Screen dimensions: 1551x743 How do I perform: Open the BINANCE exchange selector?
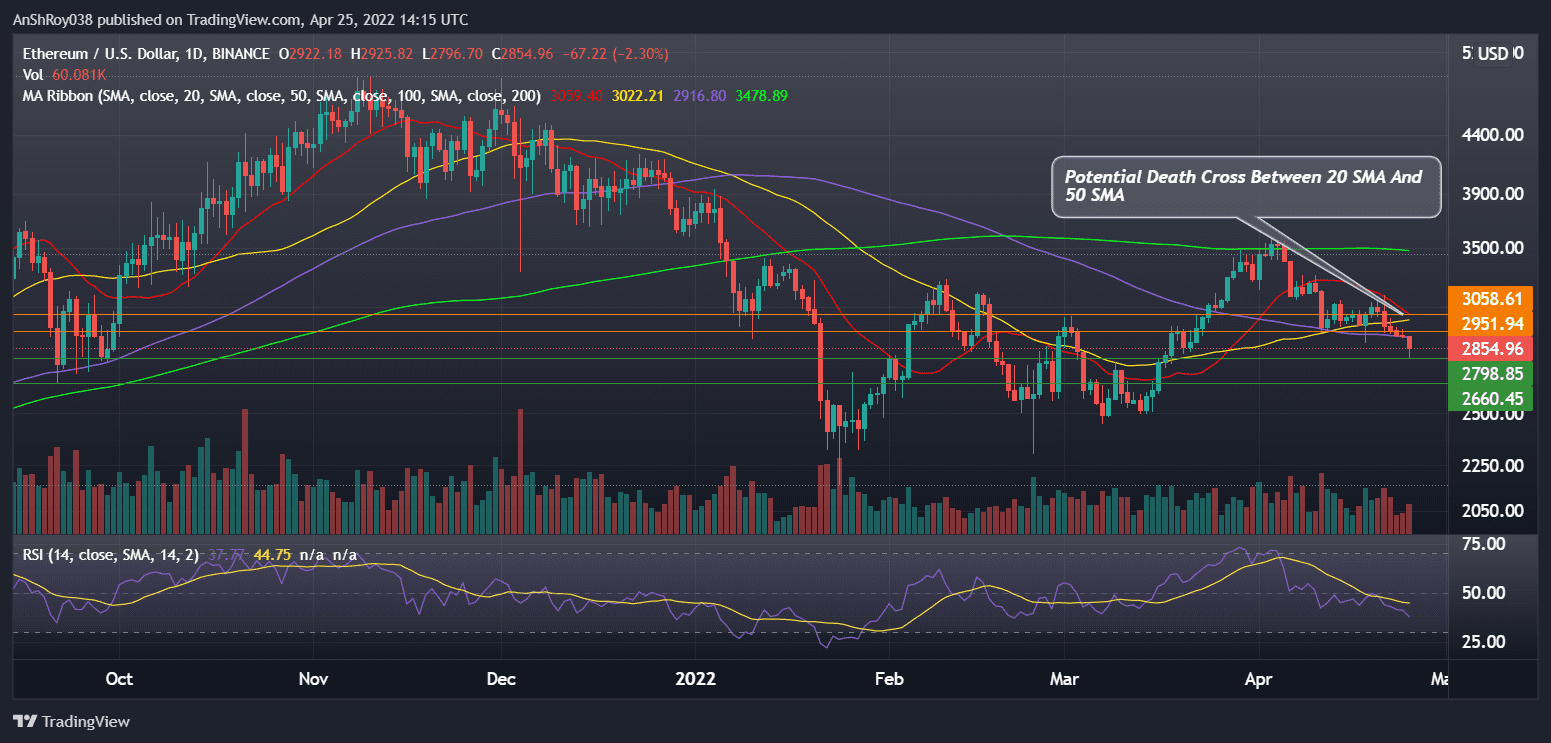coord(243,54)
